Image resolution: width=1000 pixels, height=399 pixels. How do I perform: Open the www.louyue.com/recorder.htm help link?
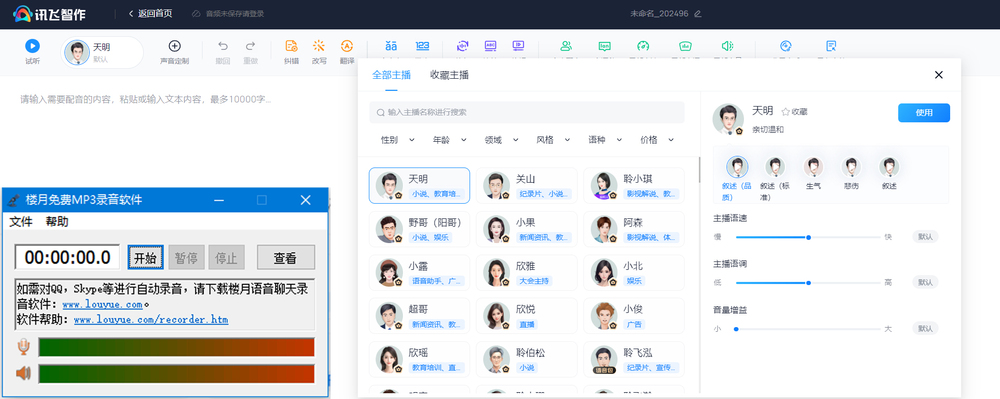[x=151, y=319]
